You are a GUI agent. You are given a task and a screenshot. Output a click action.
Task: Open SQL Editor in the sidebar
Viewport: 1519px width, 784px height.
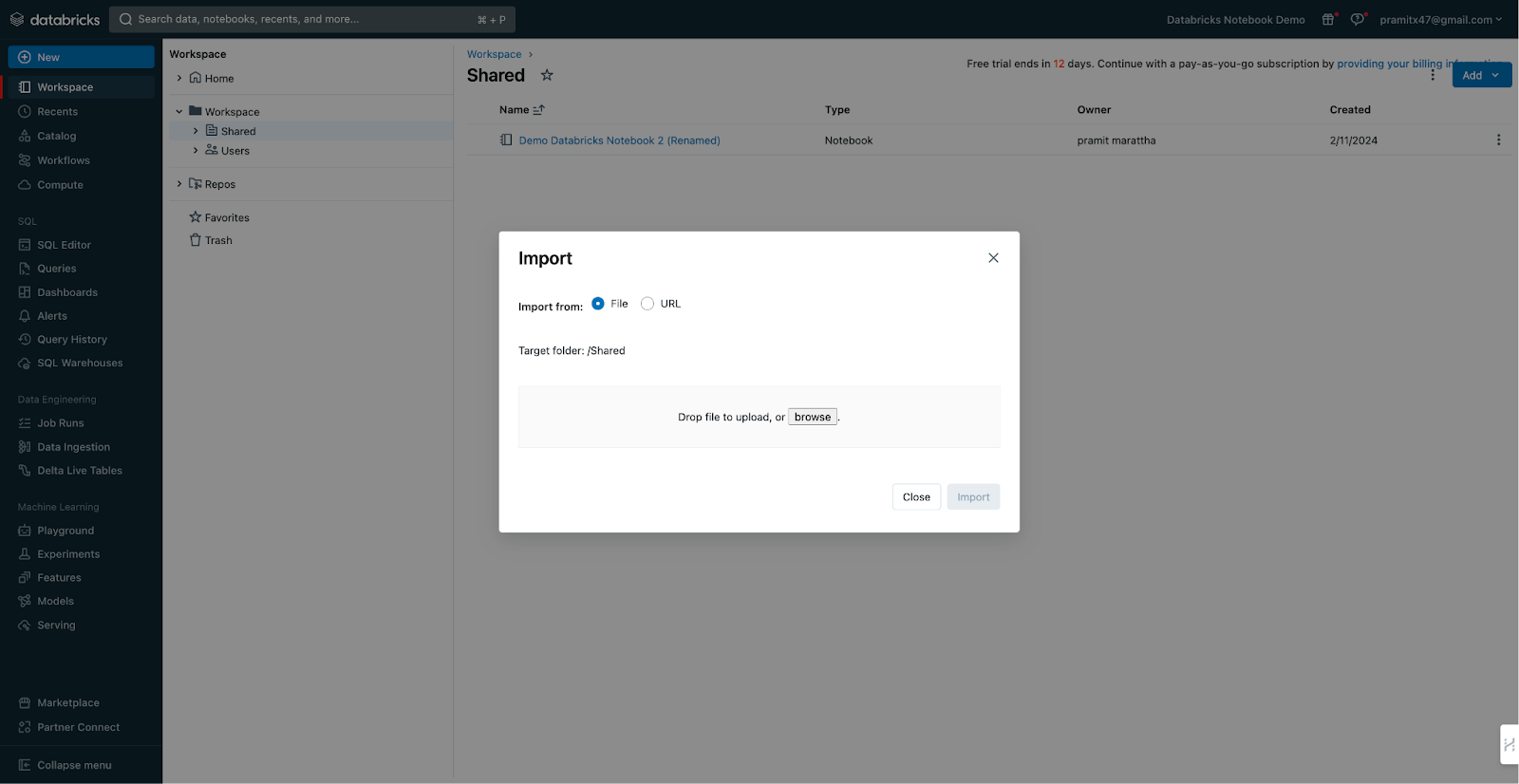pyautogui.click(x=64, y=245)
